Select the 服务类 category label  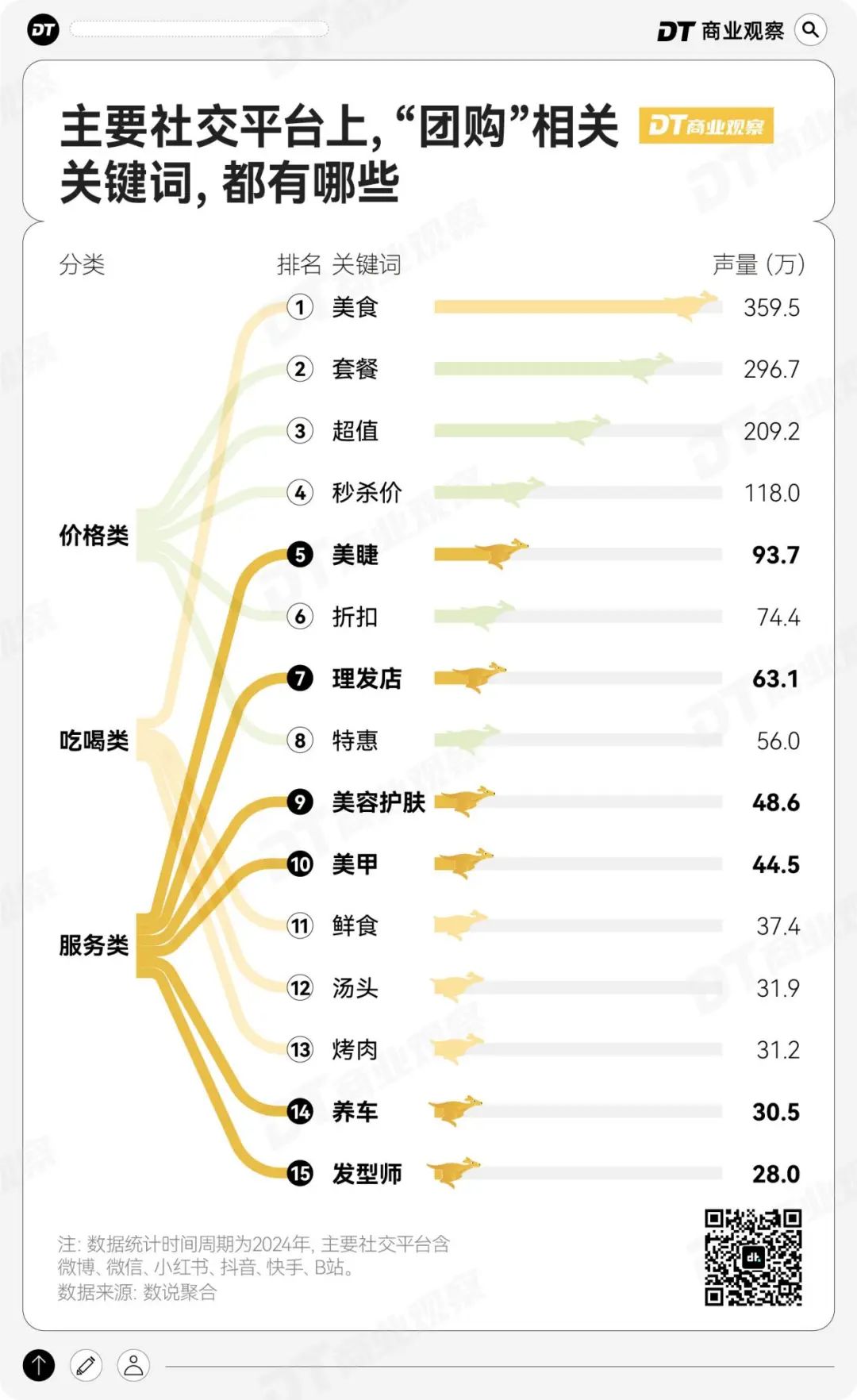pos(94,945)
